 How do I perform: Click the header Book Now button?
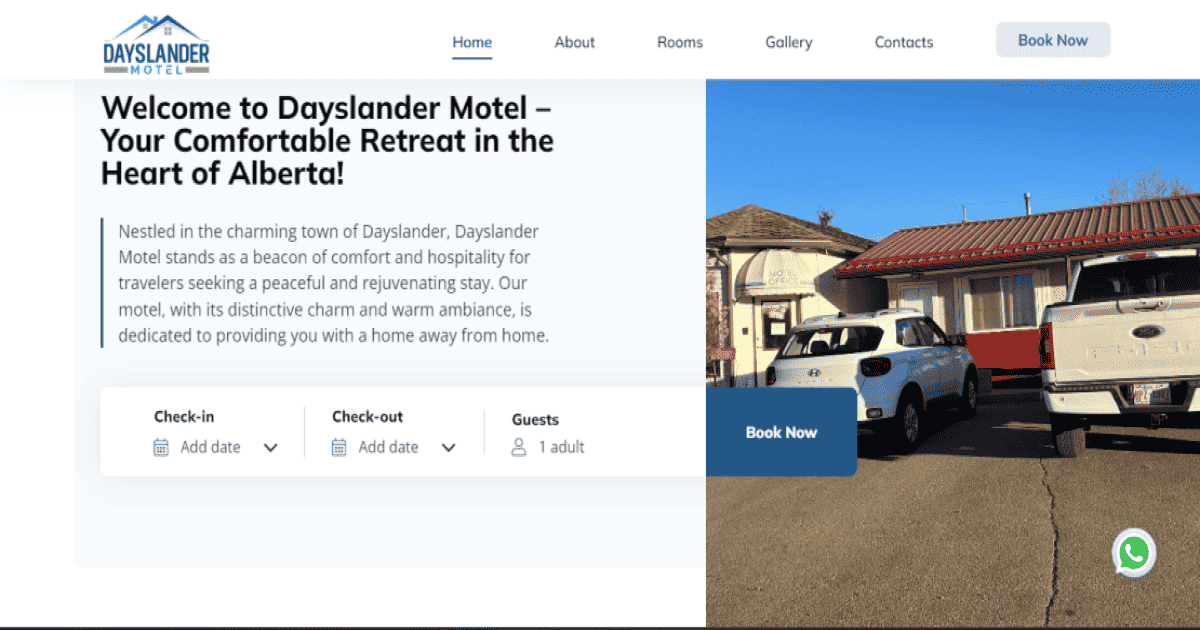point(1053,40)
